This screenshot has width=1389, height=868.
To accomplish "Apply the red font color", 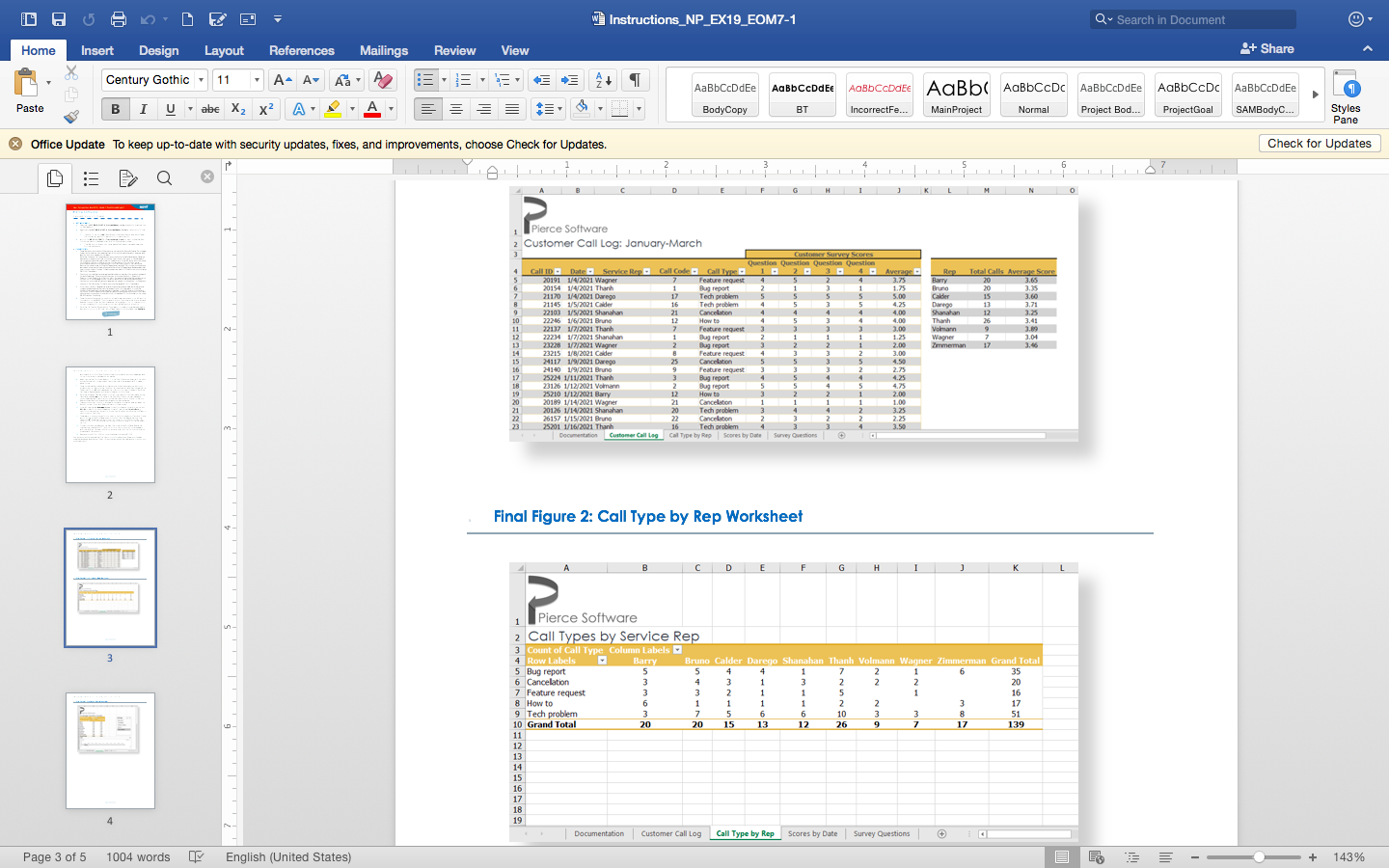I will [372, 109].
